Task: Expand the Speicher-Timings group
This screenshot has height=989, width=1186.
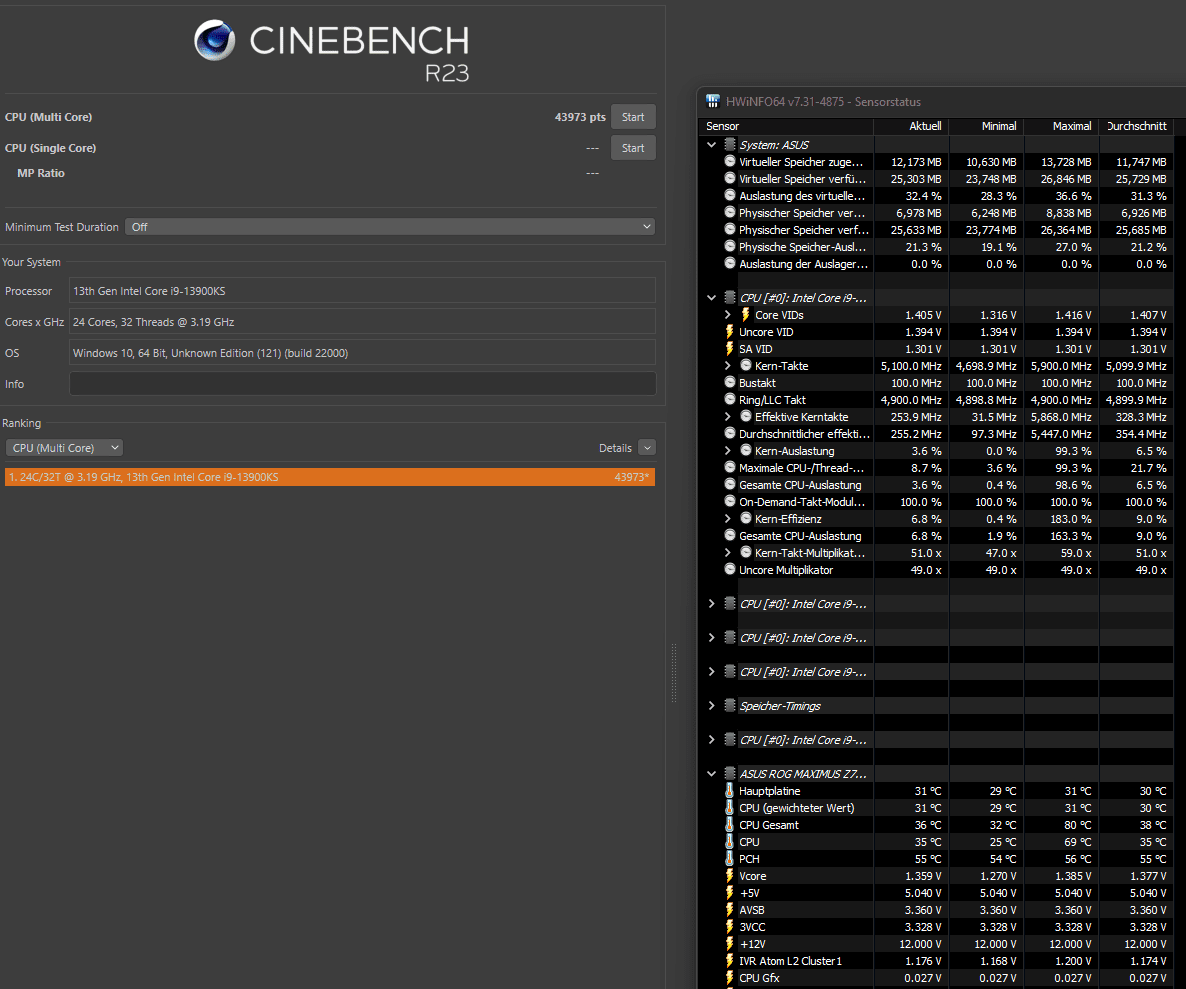Action: point(711,705)
